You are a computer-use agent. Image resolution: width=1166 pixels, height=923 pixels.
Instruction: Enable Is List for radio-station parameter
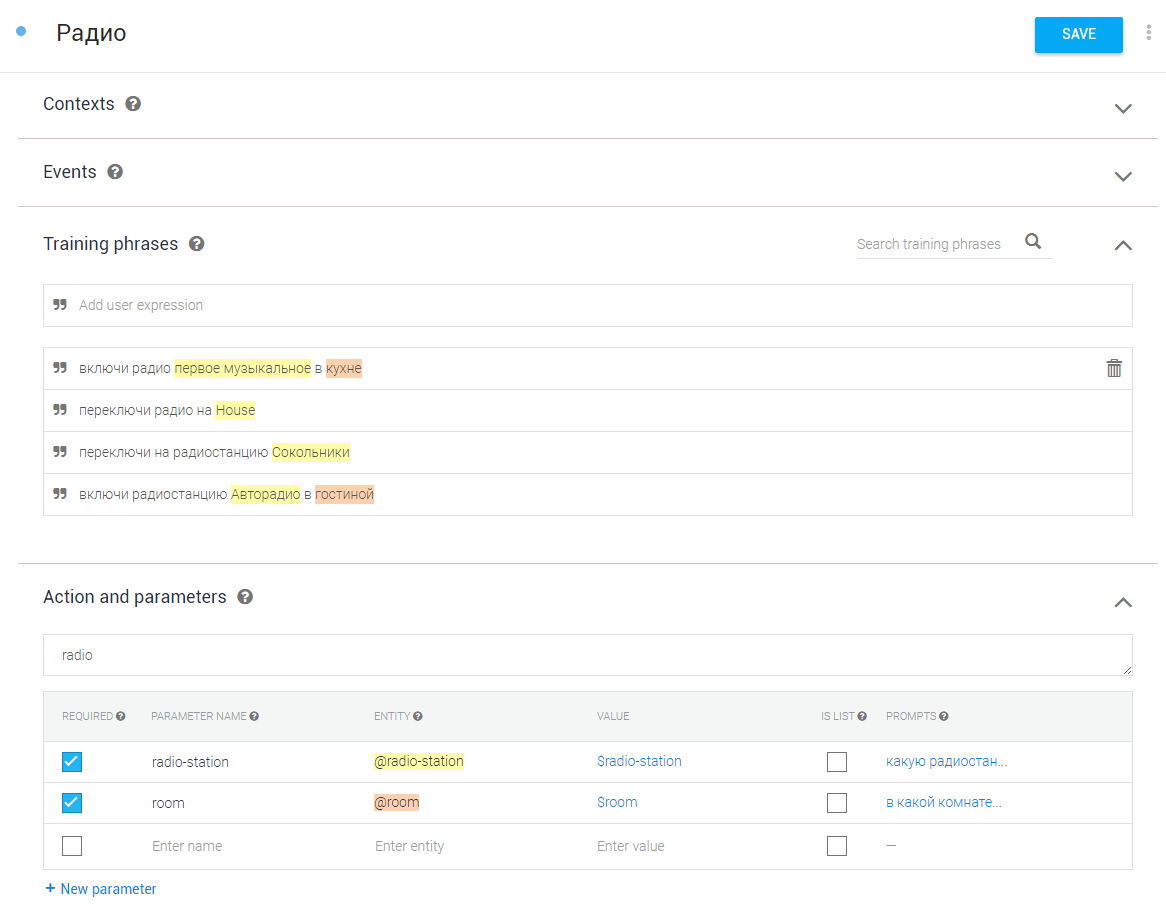point(837,762)
